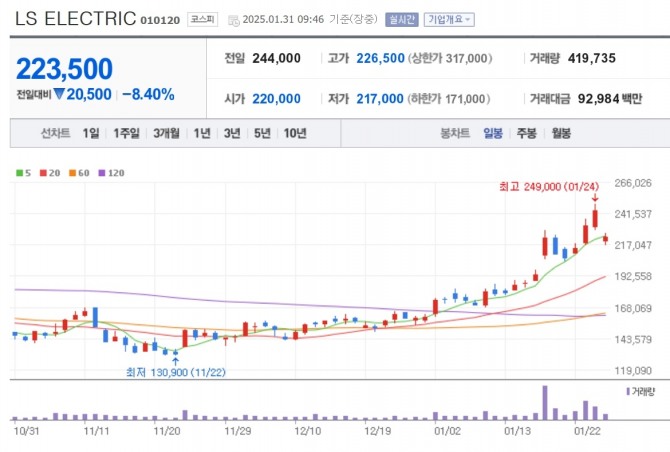Click the green 5-day moving average swatch
The width and height of the screenshot is (670, 452).
[x=19, y=173]
